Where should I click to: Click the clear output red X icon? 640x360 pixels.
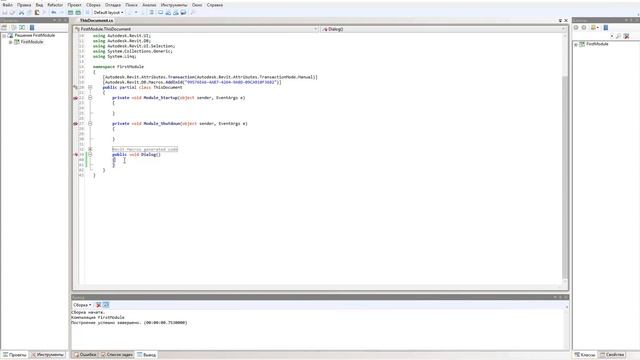click(98, 305)
